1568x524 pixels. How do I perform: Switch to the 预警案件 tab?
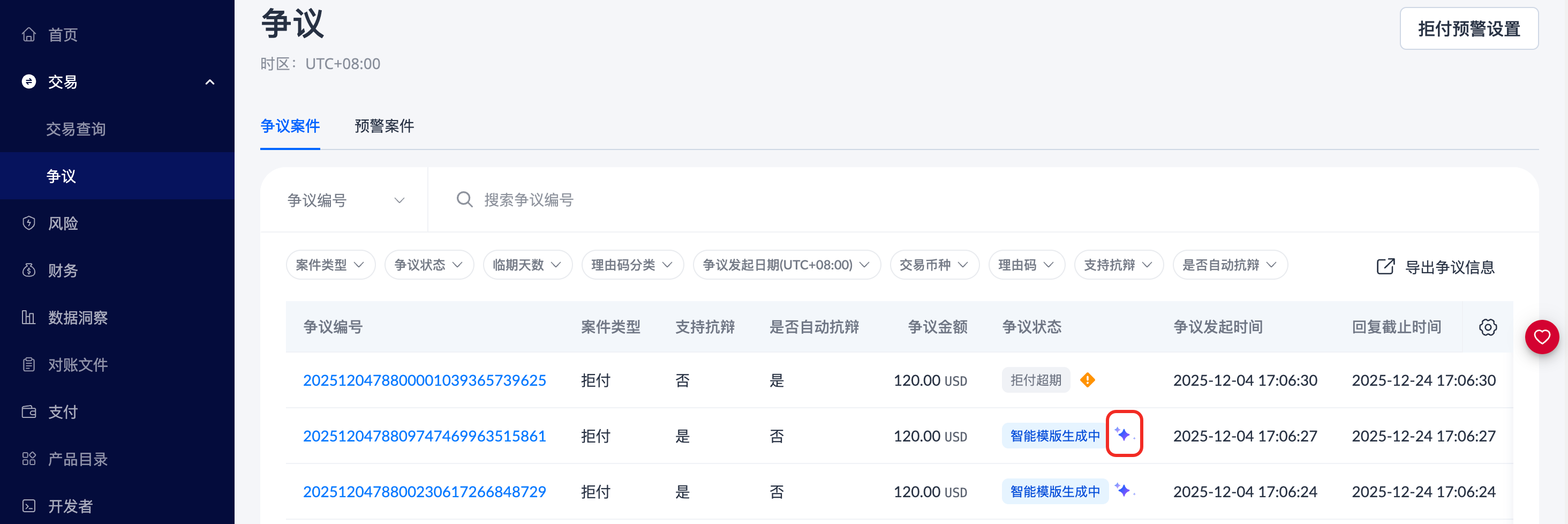[384, 126]
